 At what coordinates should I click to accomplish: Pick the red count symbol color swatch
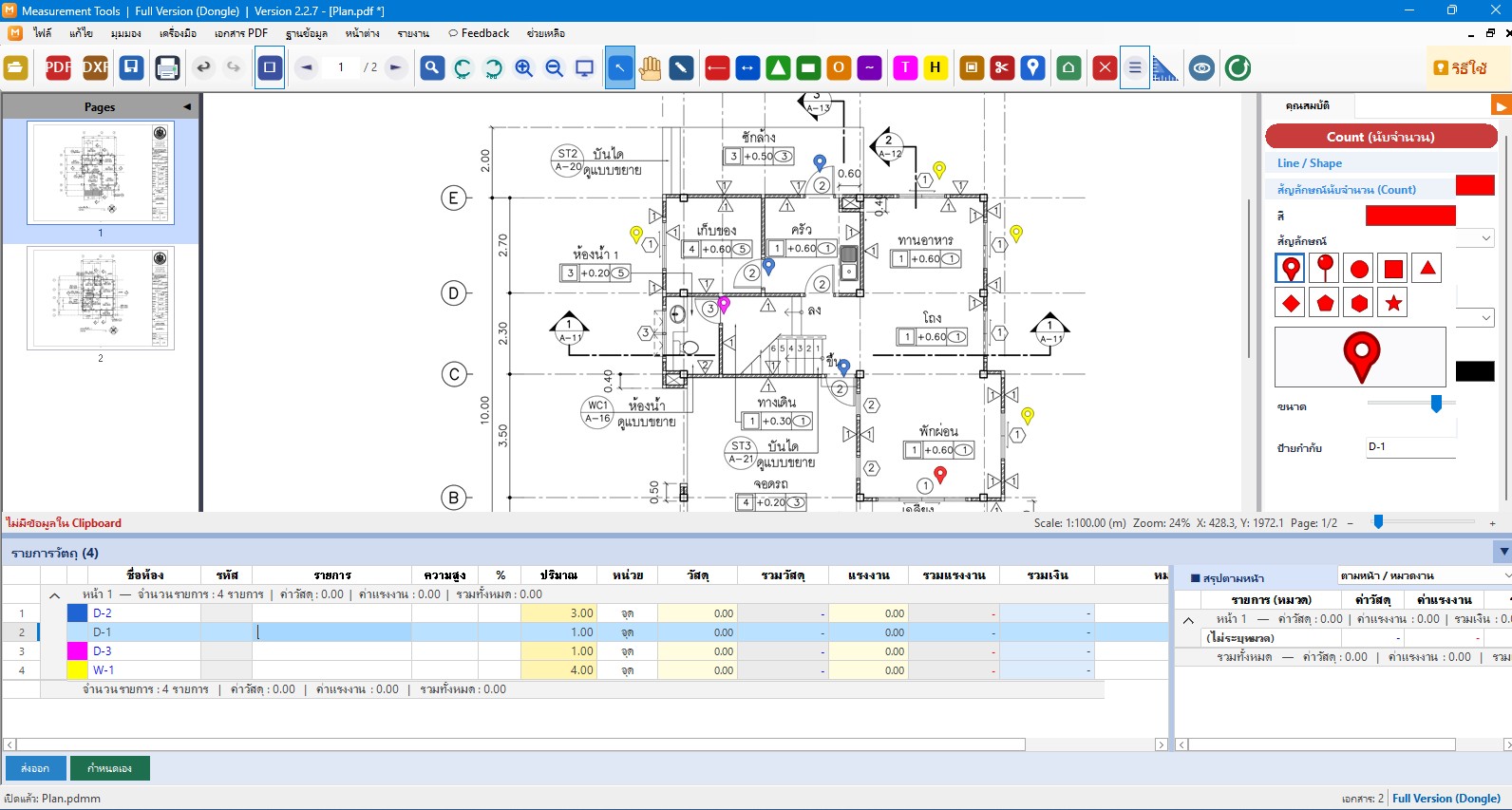coord(1410,216)
